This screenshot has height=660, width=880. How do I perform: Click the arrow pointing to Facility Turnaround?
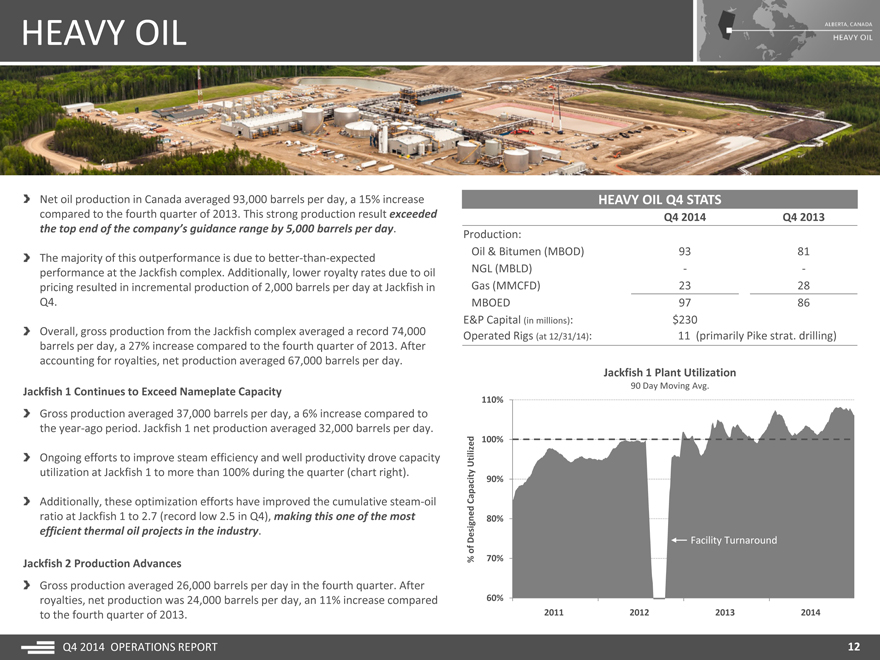(677, 540)
